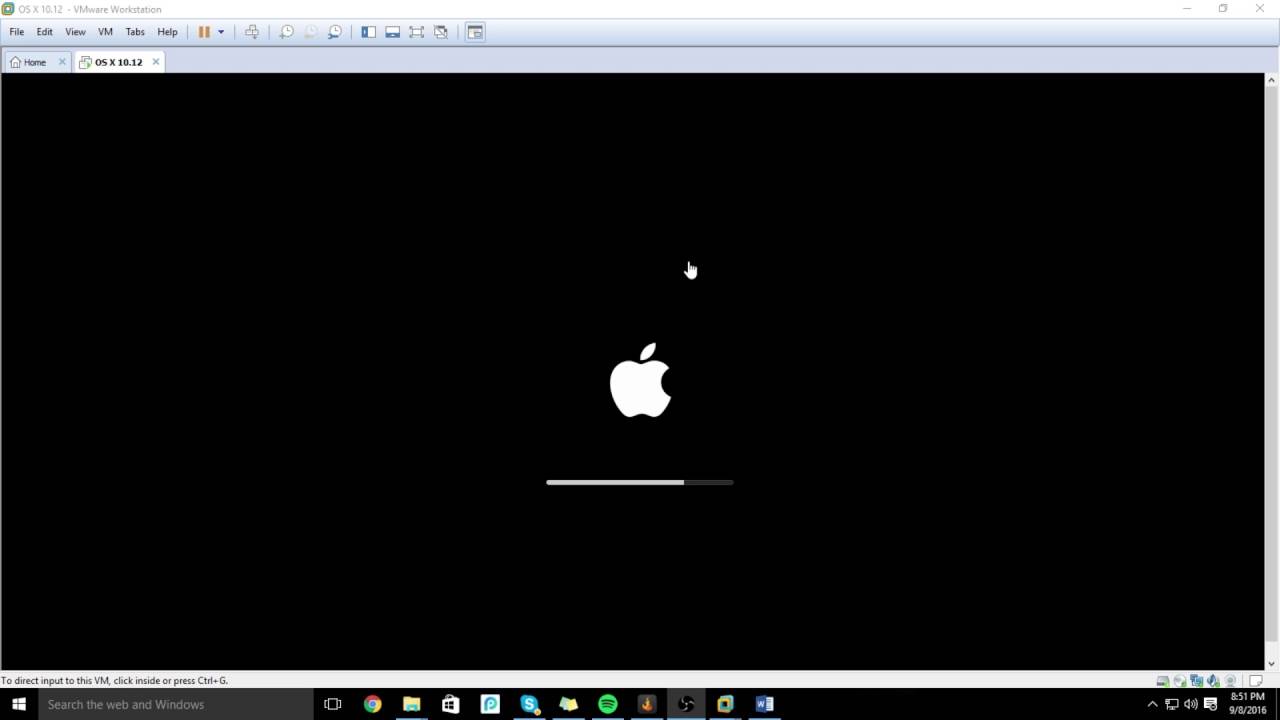Click the webcam/USB device status icon

coord(1230,681)
